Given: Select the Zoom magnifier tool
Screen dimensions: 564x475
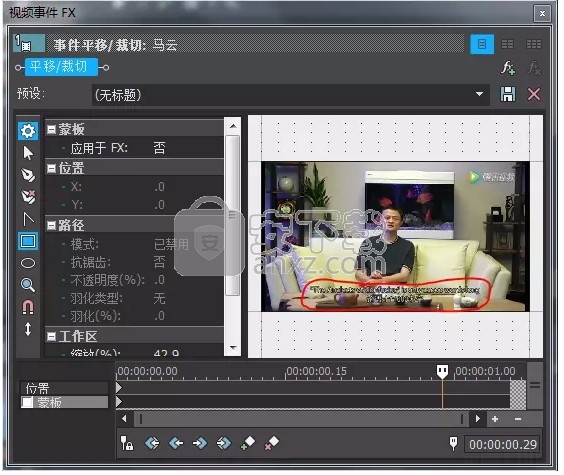Looking at the screenshot, I should [x=28, y=285].
